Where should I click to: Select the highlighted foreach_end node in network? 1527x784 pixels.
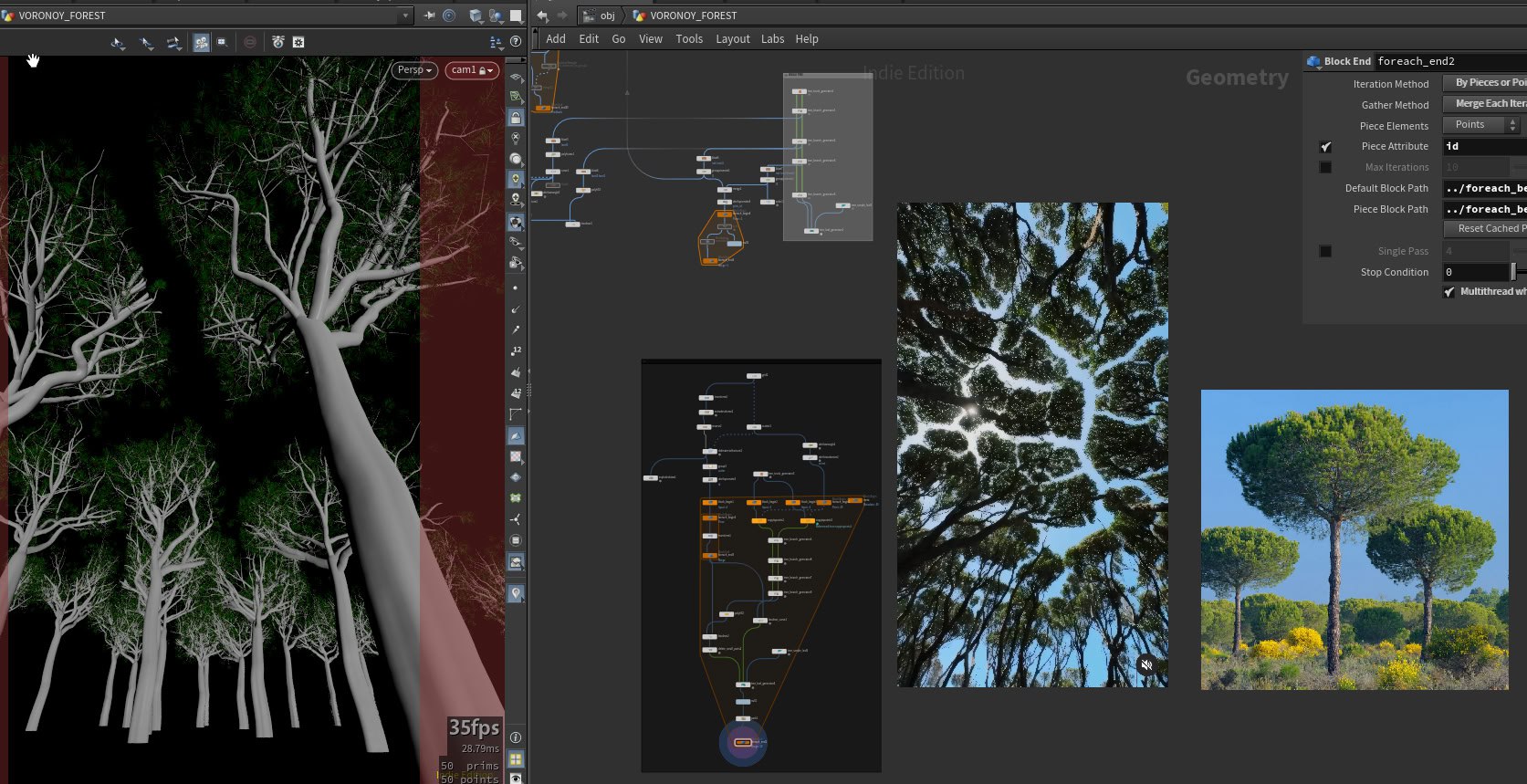tap(743, 742)
